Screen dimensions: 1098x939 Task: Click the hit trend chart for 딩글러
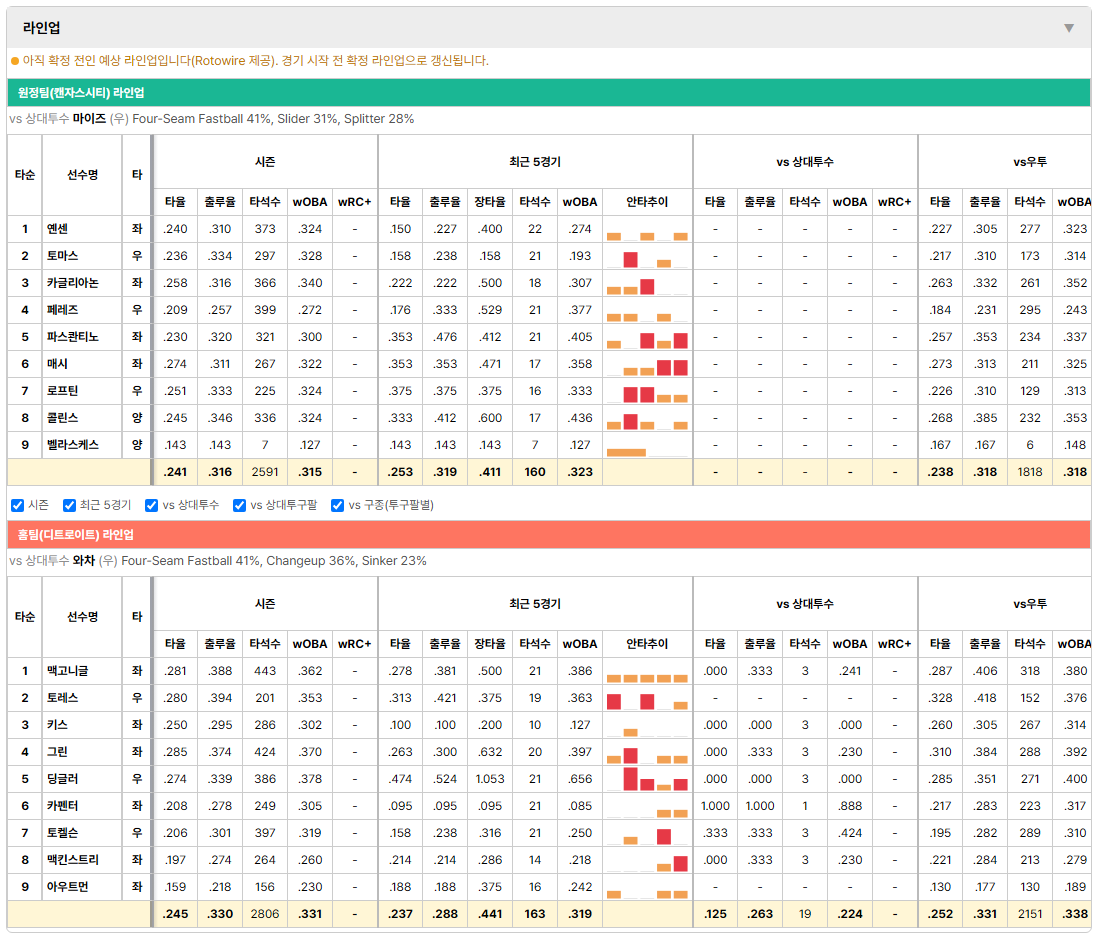(647, 779)
